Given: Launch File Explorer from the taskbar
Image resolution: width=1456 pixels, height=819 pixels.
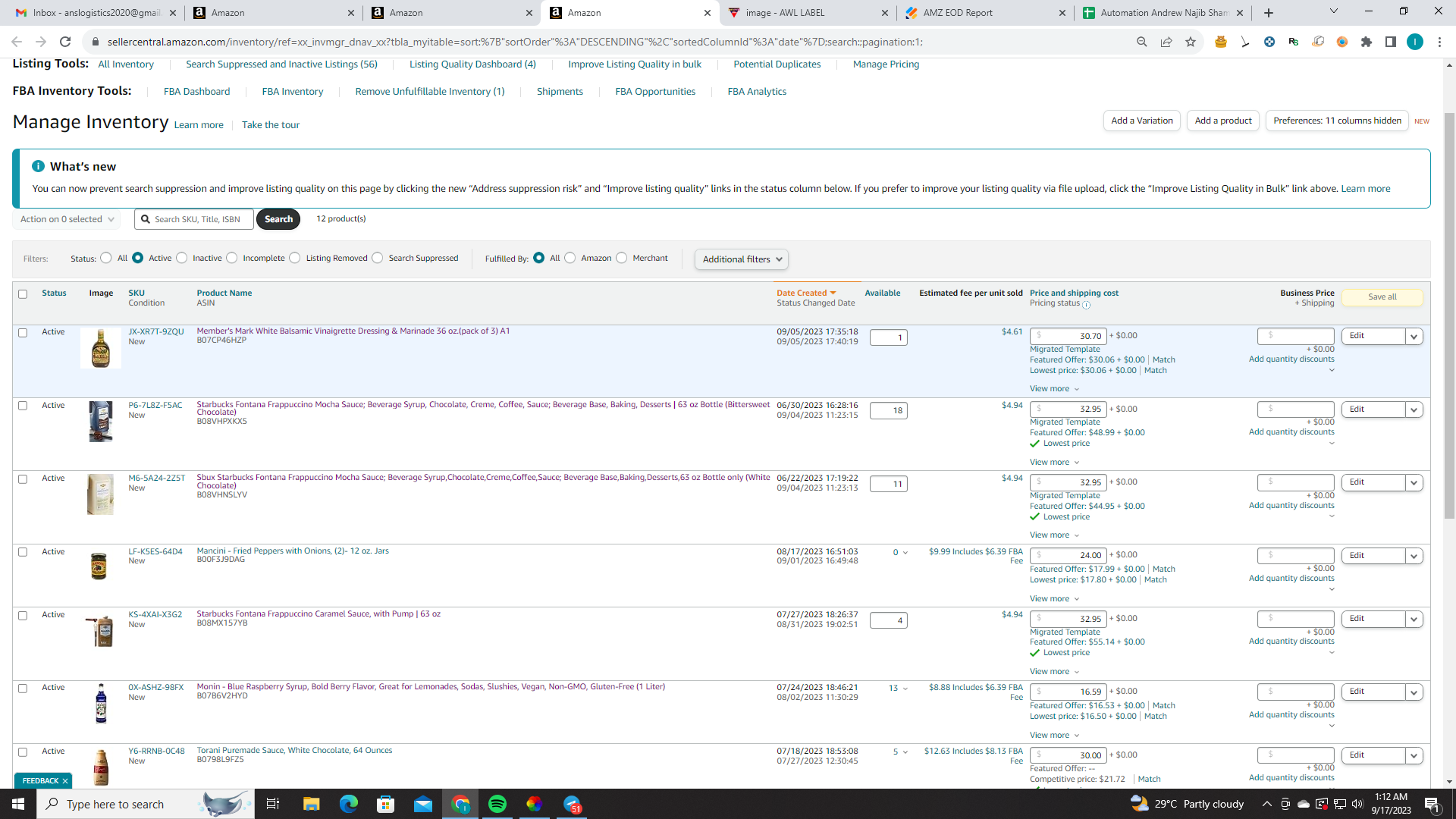Looking at the screenshot, I should (311, 804).
